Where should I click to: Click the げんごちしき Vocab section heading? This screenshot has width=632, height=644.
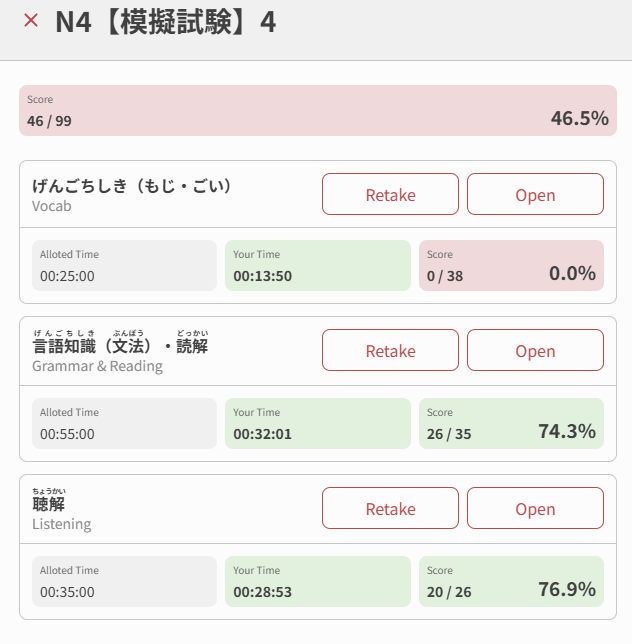131,186
